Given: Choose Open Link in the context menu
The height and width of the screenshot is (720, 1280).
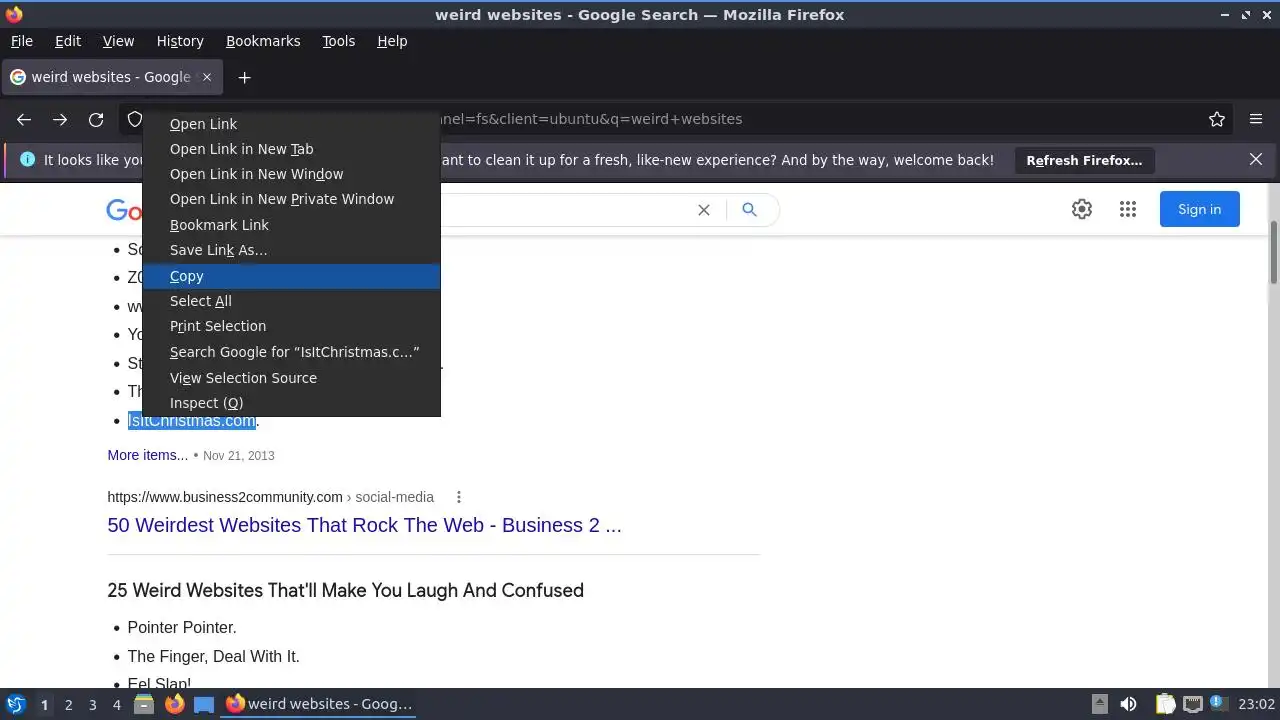Looking at the screenshot, I should (x=291, y=124).
